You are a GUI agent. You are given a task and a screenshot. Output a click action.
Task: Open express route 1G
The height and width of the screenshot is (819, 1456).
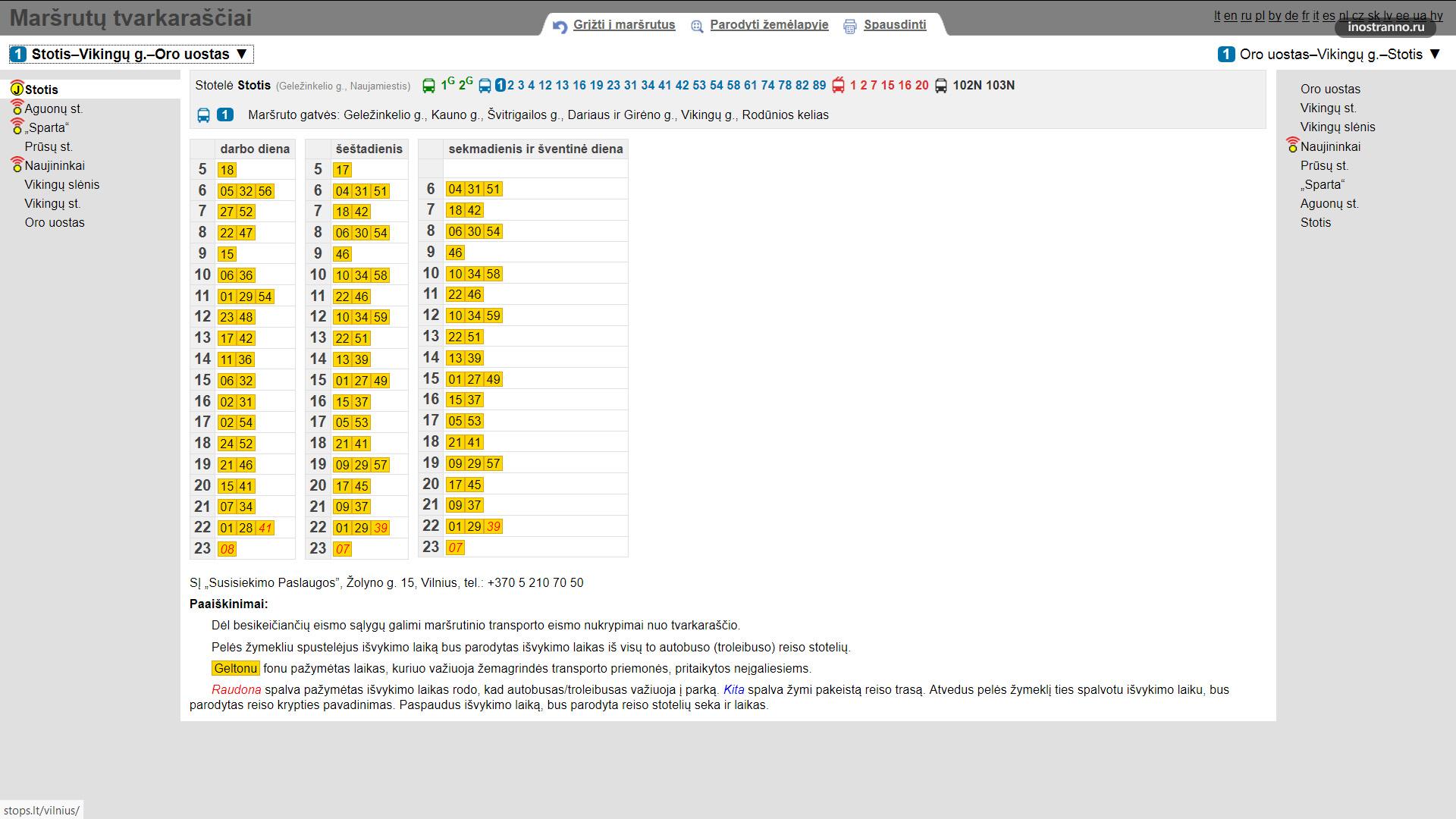(x=447, y=85)
